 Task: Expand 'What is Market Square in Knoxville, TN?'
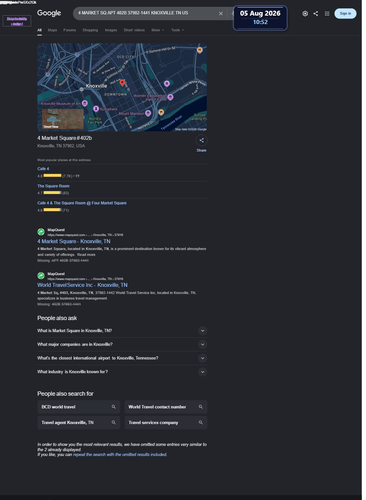tap(122, 331)
